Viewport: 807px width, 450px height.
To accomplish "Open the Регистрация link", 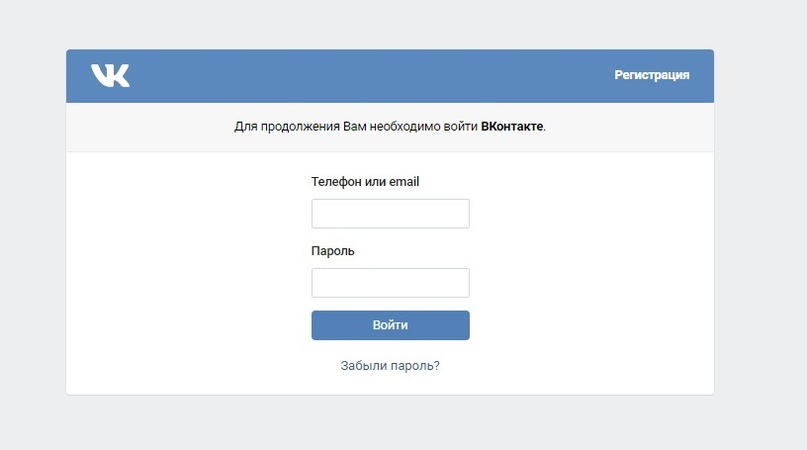I will pyautogui.click(x=651, y=75).
